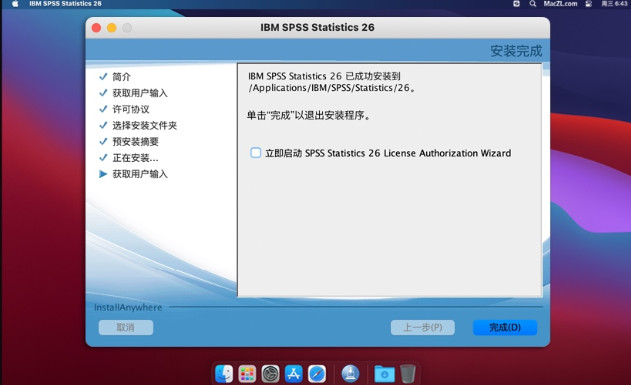Viewport: 631px width, 385px height.
Task: Enable launching the License Authorization Wizard checkbox
Action: [256, 153]
